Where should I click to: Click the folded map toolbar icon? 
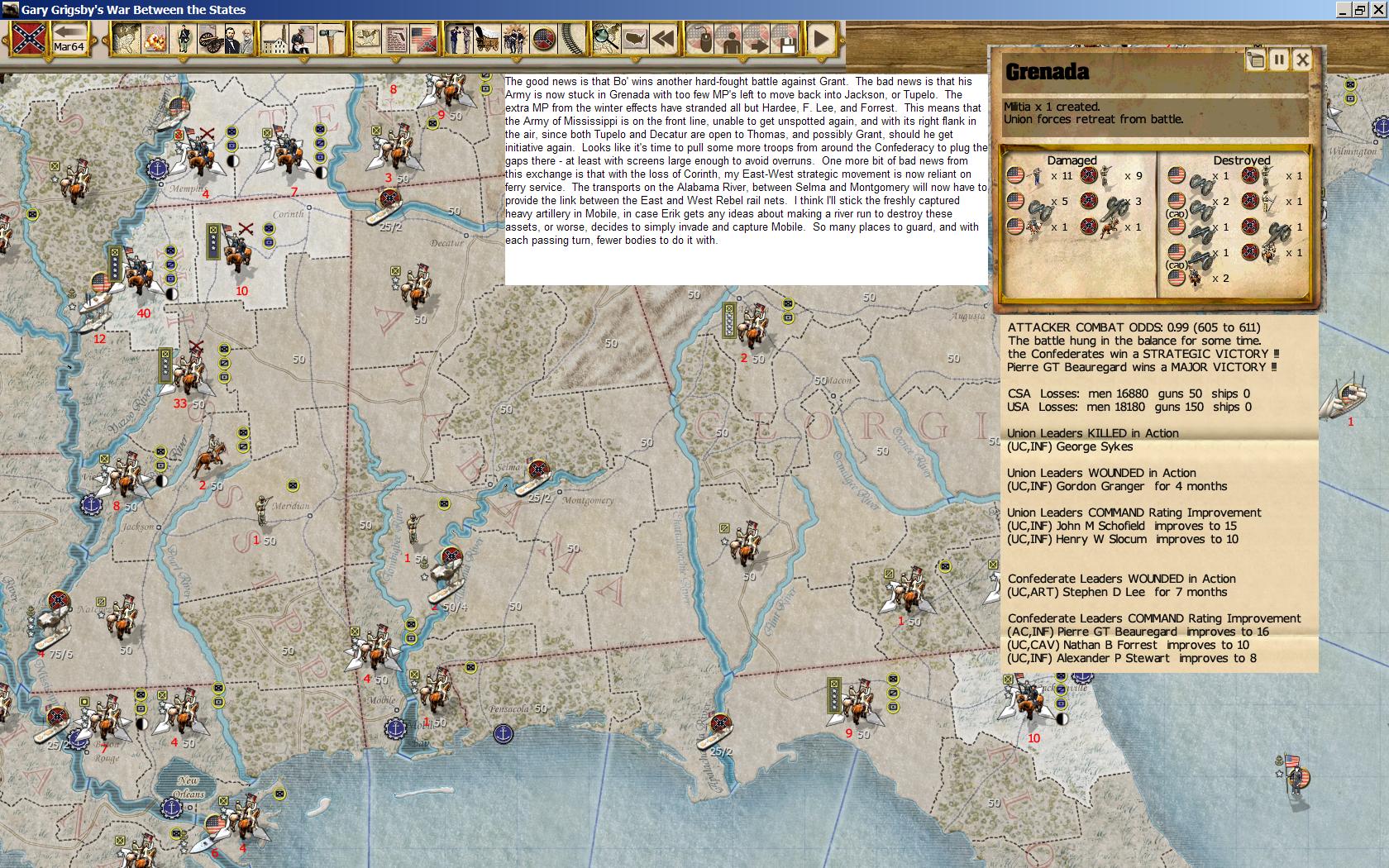(x=368, y=39)
